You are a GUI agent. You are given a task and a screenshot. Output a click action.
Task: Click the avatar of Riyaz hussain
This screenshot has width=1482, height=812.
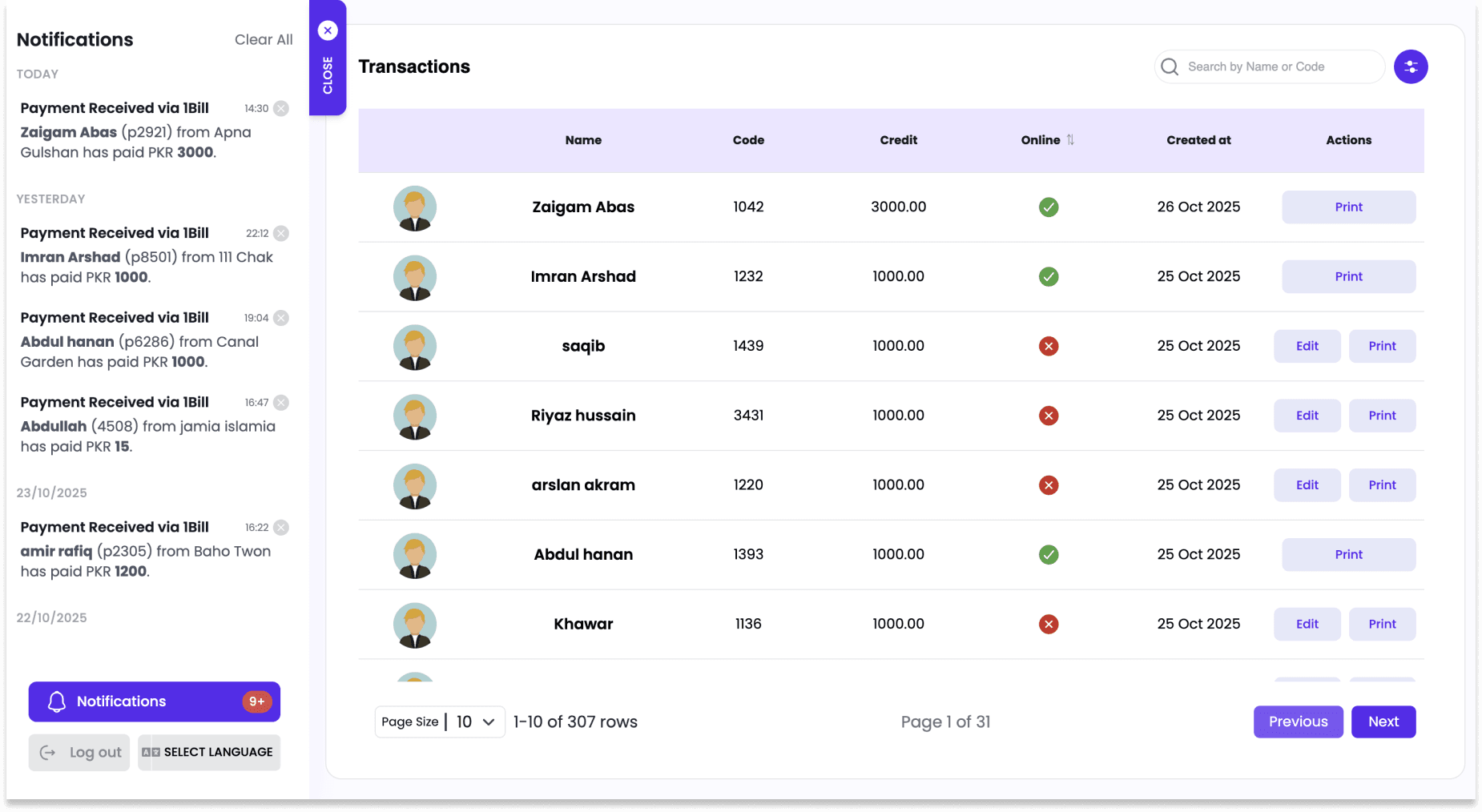coord(414,416)
